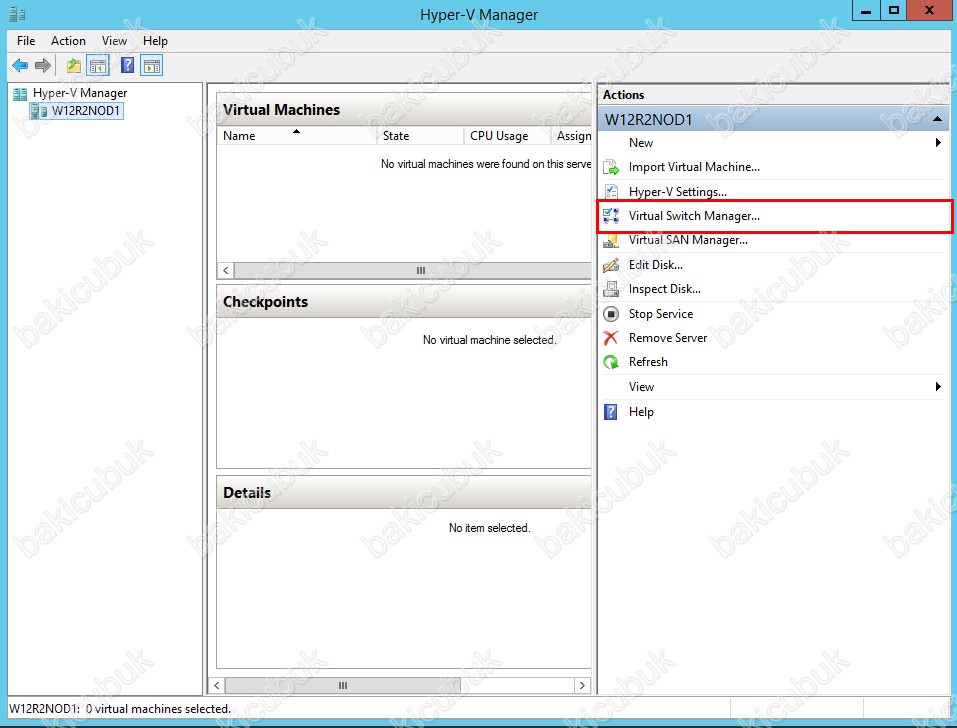This screenshot has width=957, height=728.
Task: Click the Virtual Switch Manager icon
Action: tap(611, 216)
